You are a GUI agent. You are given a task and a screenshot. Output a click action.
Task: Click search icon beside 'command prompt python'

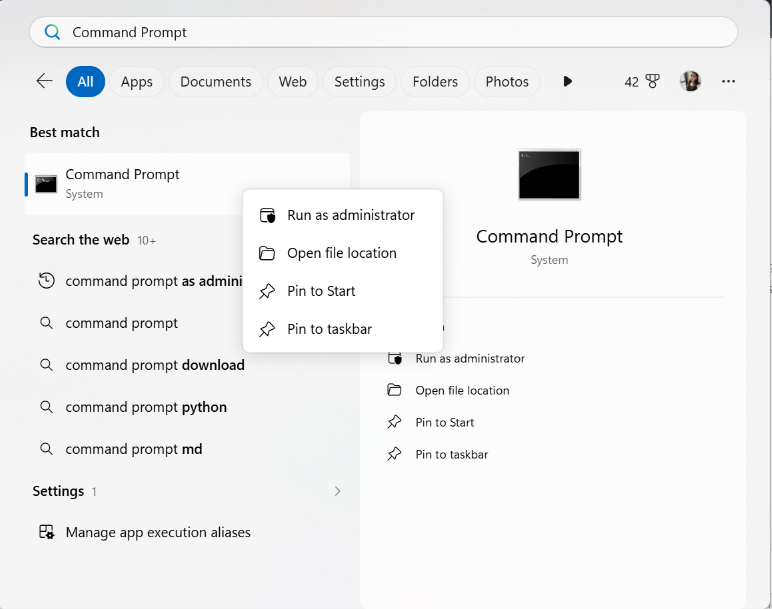pyautogui.click(x=46, y=407)
